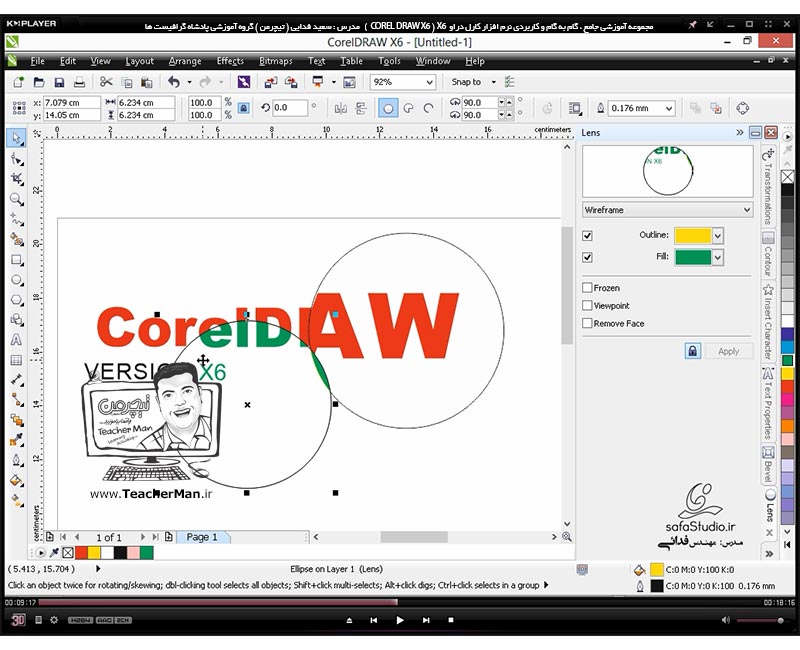
Task: Select the Polygon tool
Action: 17,300
